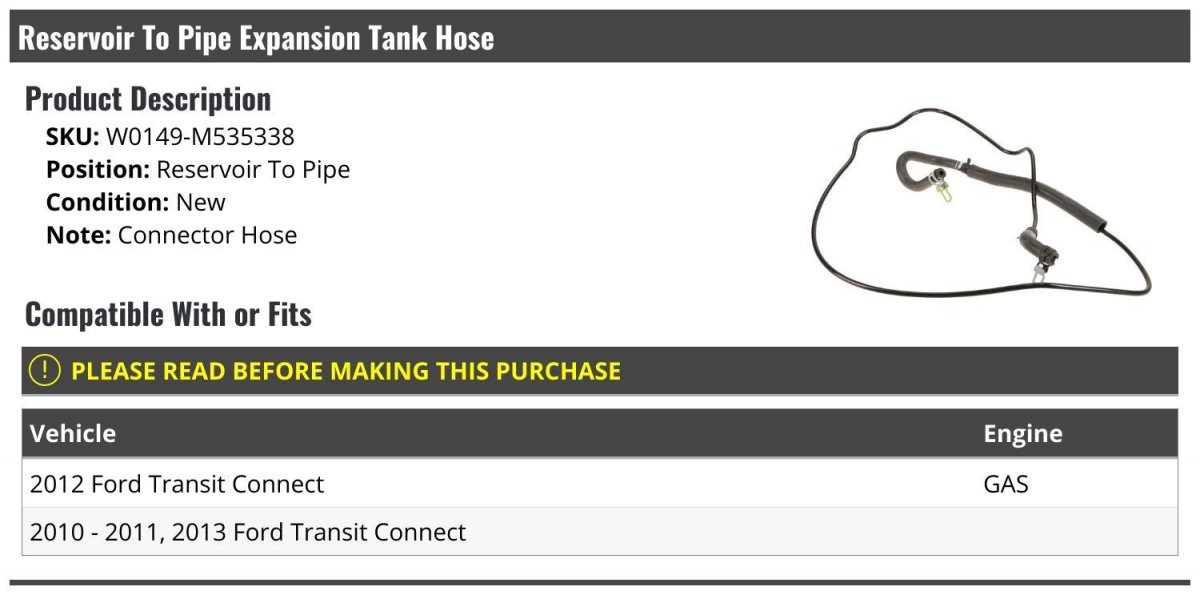Select the Reservoir To Pipe Expansion Tank Hose title
The image size is (1200, 595).
click(x=256, y=38)
